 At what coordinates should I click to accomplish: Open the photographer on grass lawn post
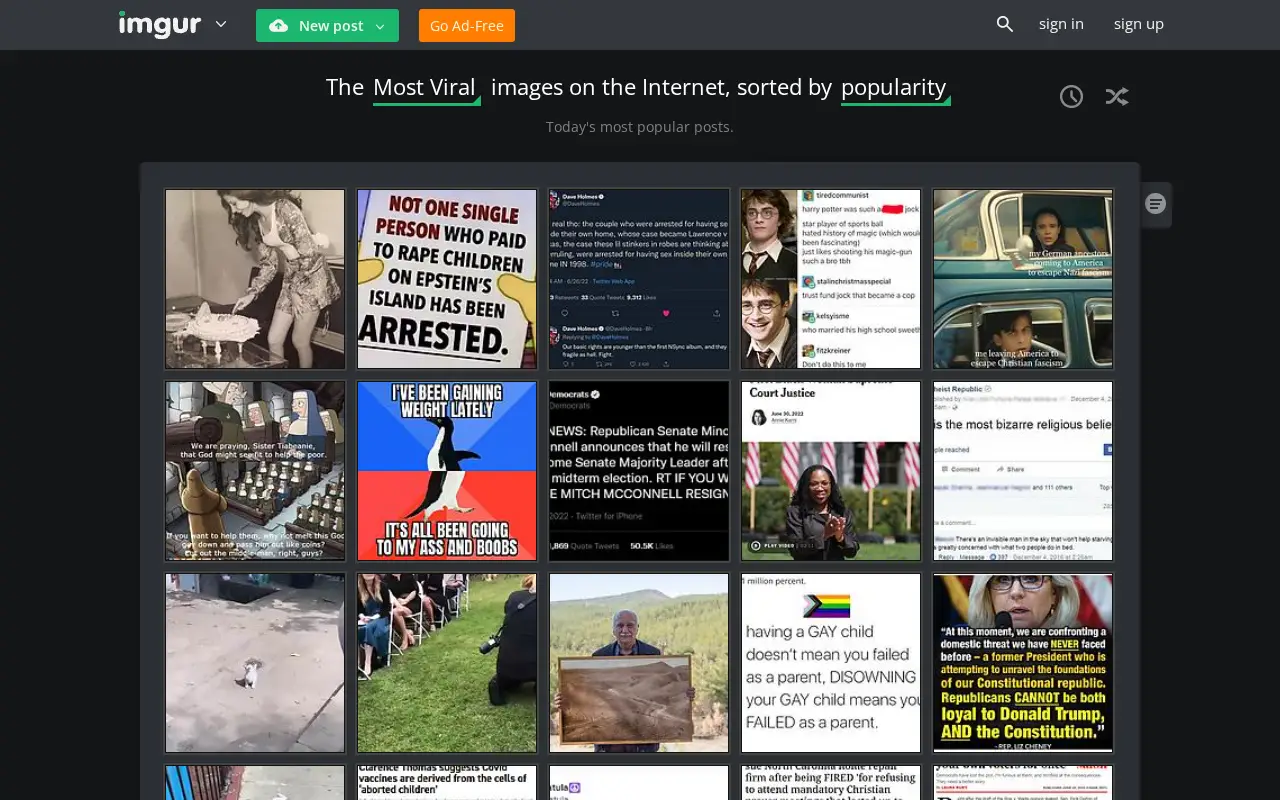coord(447,663)
